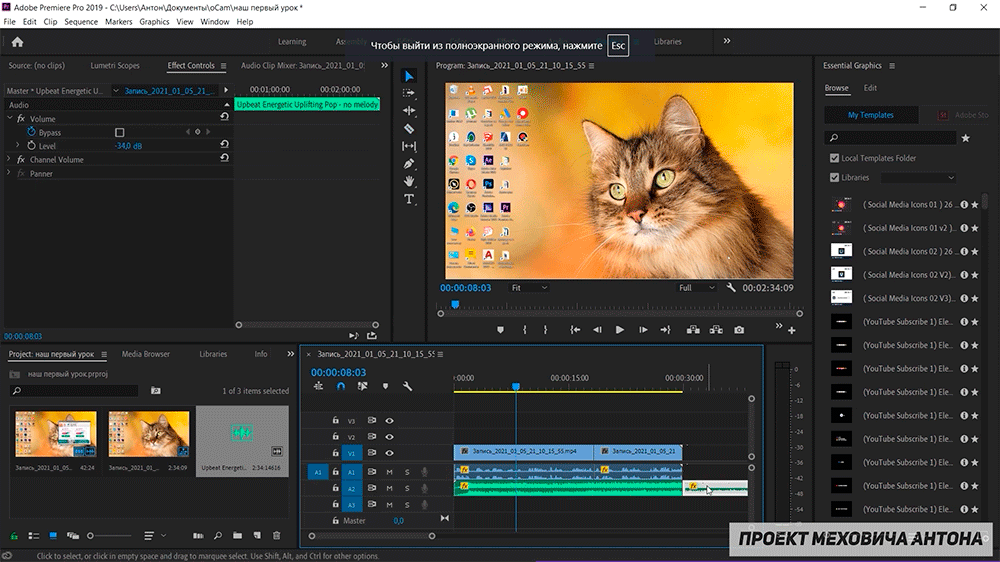This screenshot has height=562, width=1000.
Task: Toggle V1 track eye visibility
Action: point(389,453)
